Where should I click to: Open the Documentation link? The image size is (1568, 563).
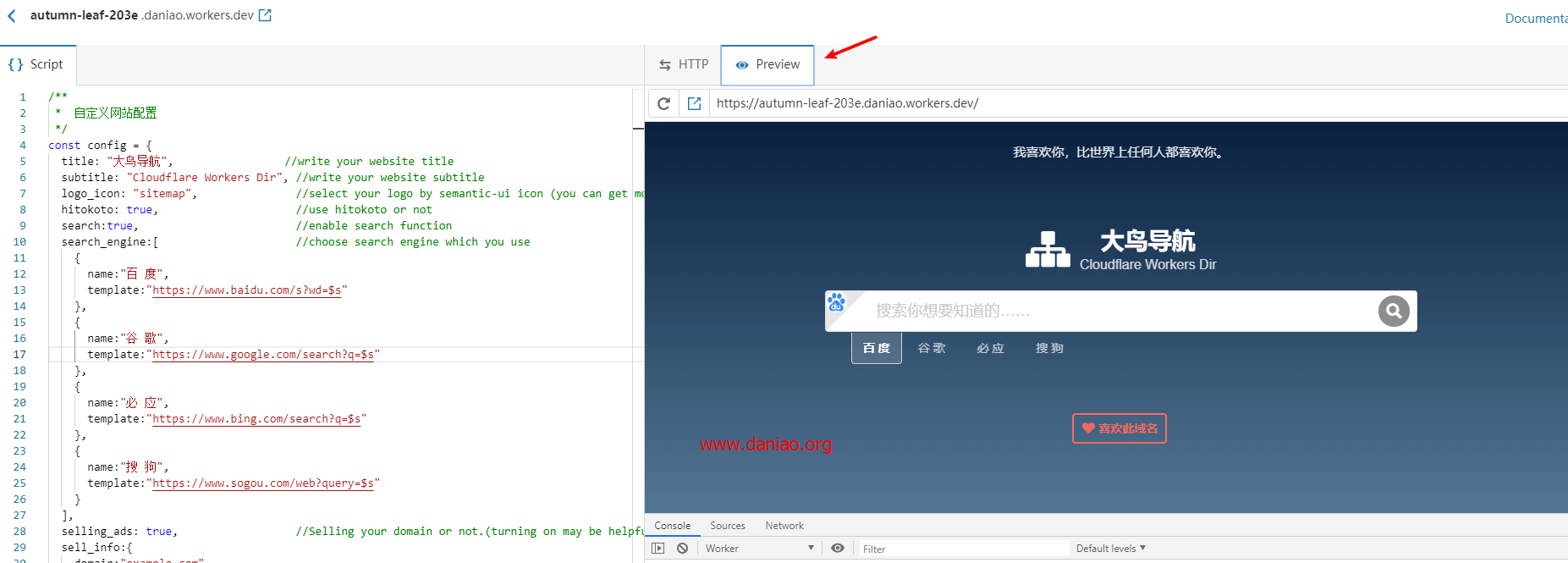point(1536,19)
